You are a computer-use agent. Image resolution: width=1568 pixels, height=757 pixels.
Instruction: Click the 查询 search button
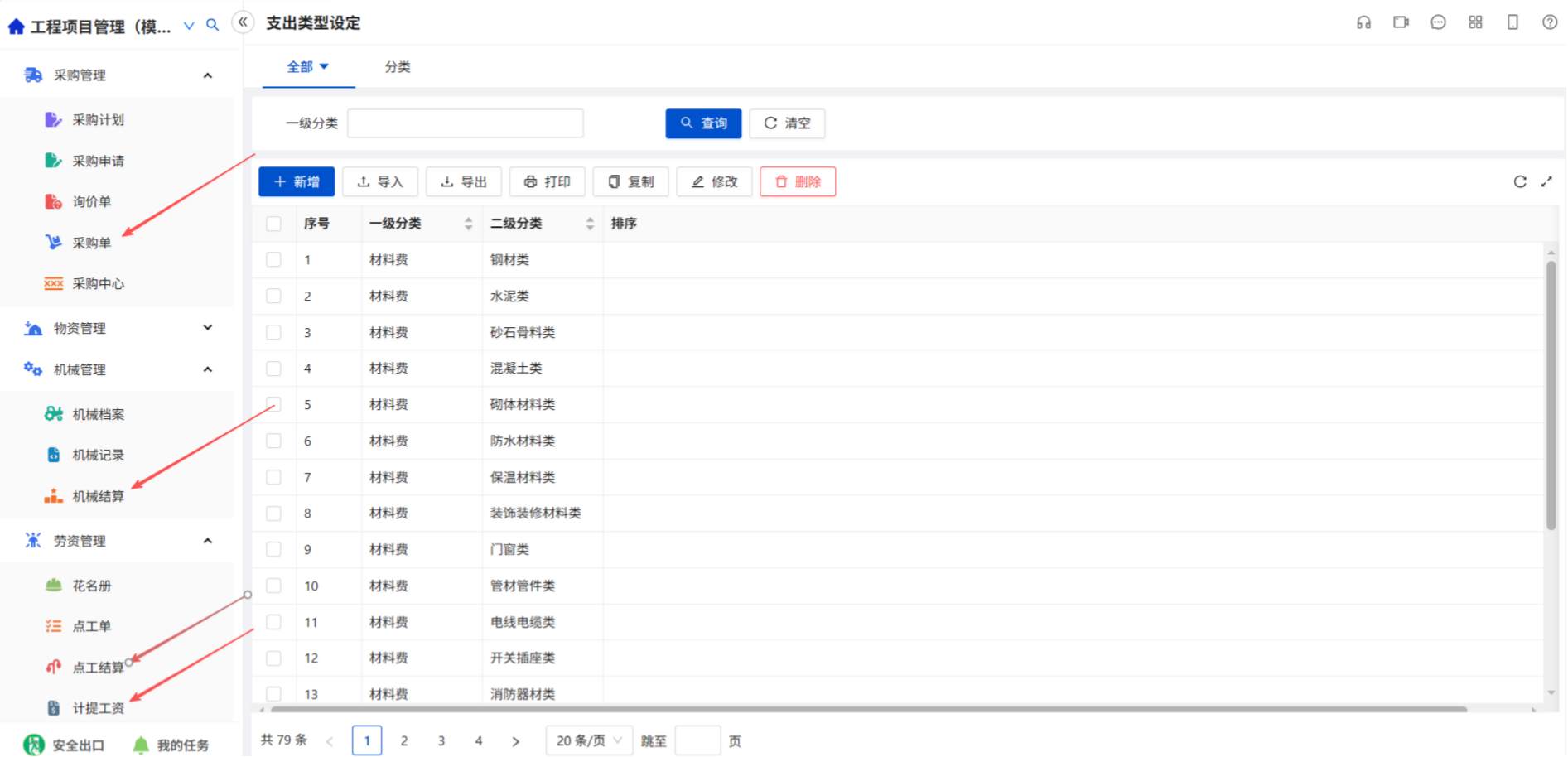click(x=703, y=123)
